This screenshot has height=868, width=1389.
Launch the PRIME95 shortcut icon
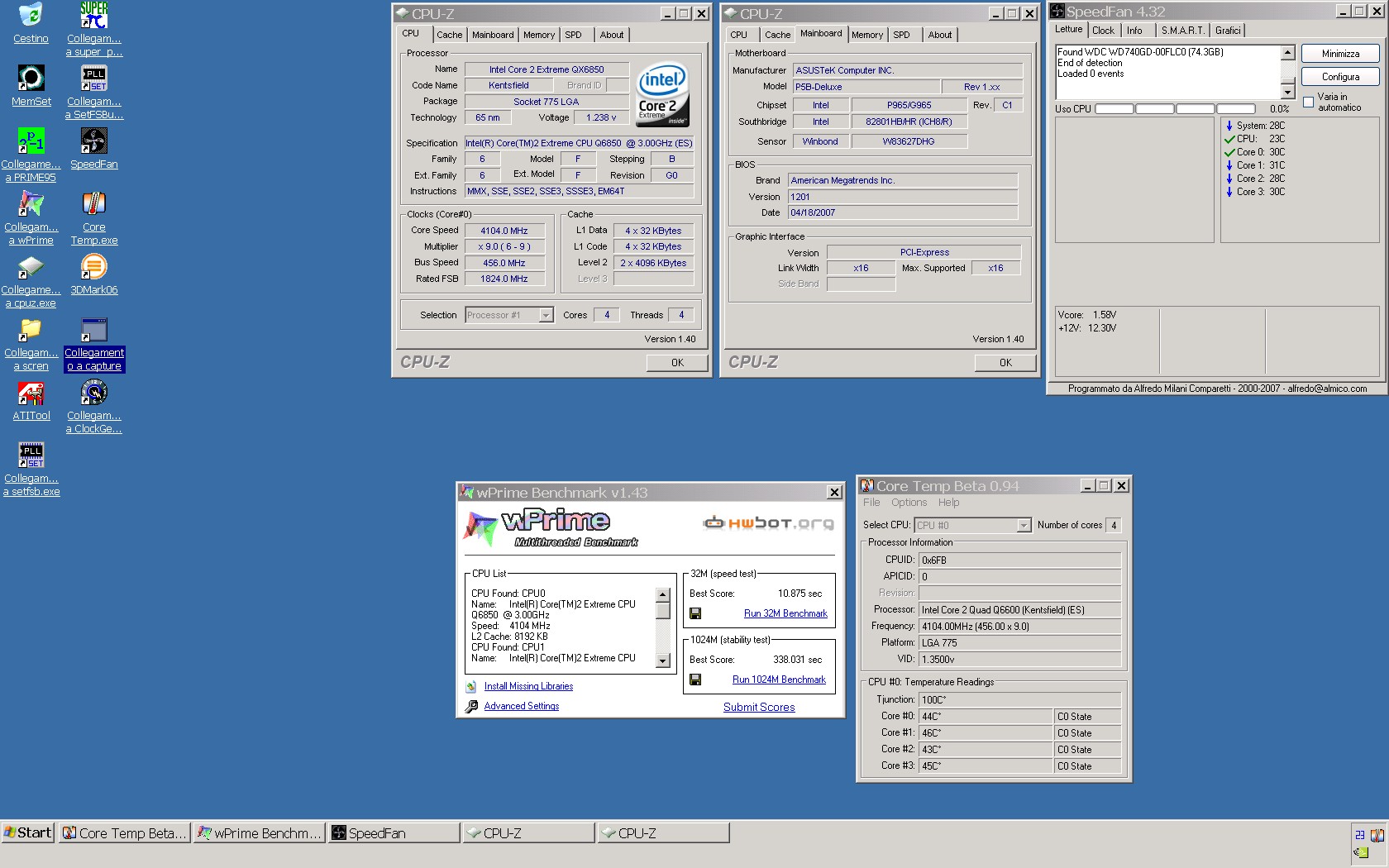click(31, 141)
